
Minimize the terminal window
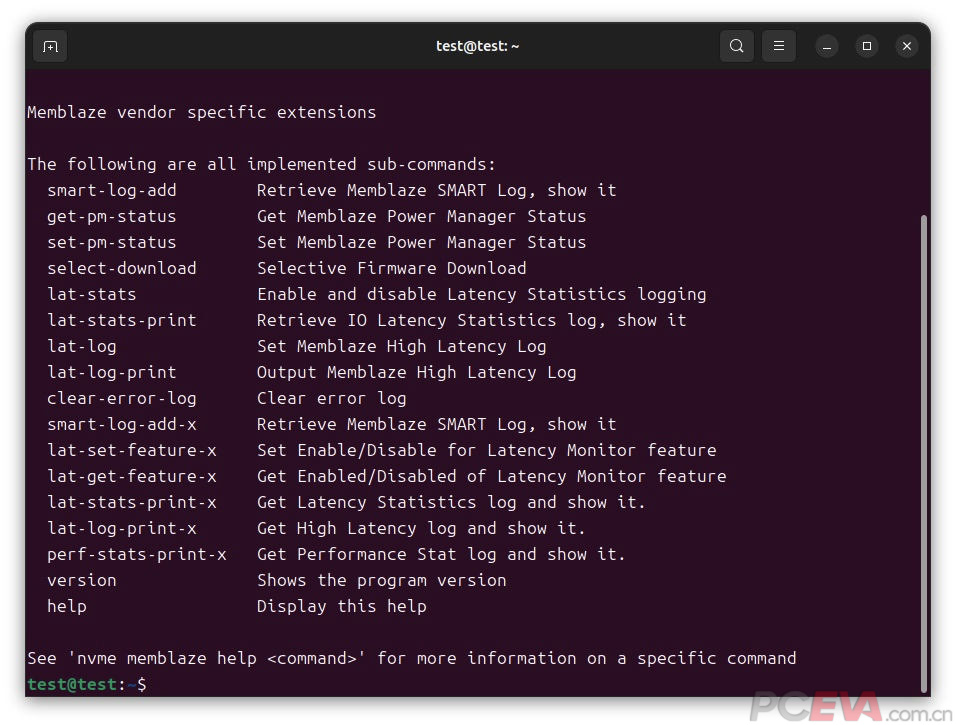tap(827, 46)
